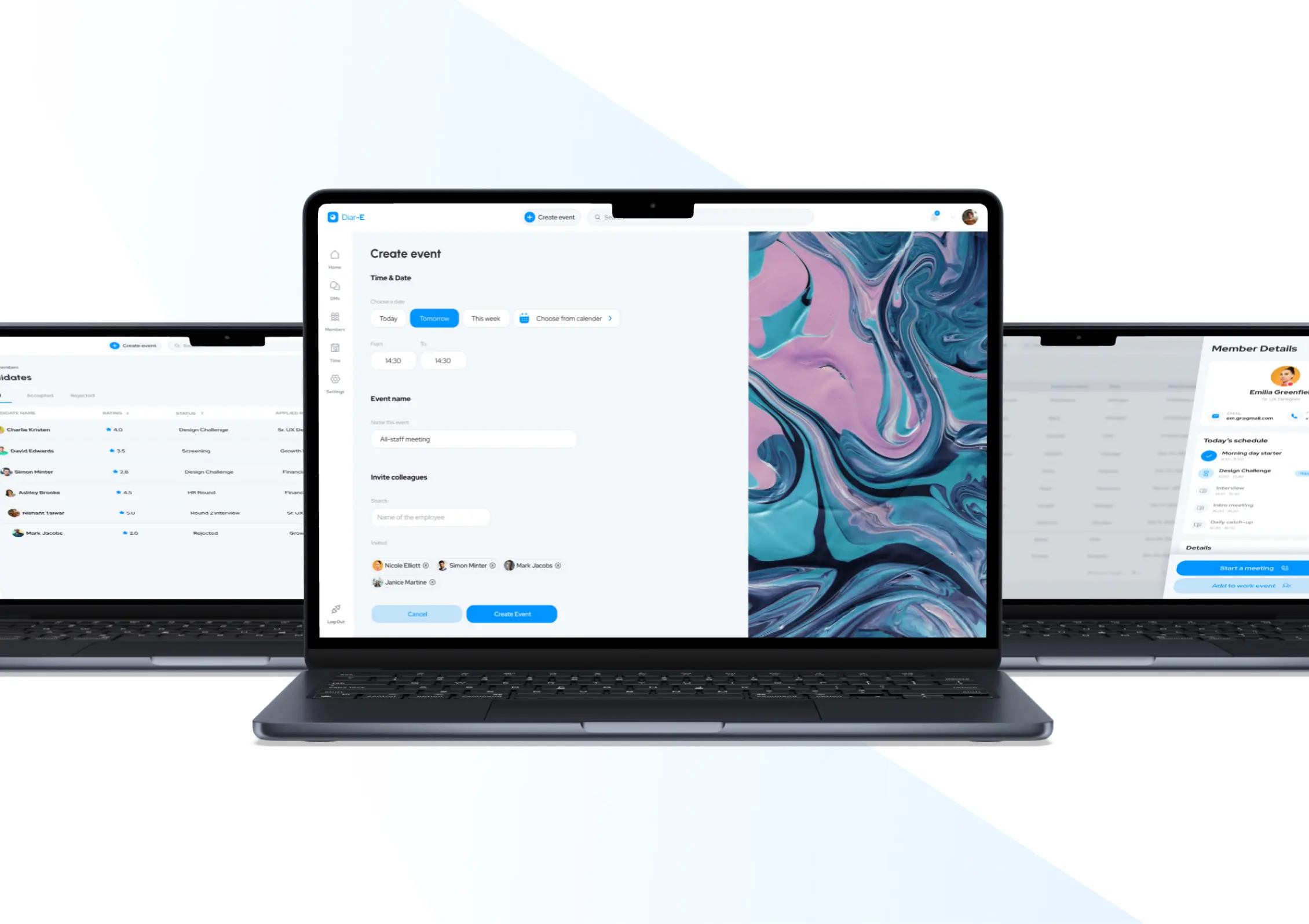Click the Cancel button

415,614
